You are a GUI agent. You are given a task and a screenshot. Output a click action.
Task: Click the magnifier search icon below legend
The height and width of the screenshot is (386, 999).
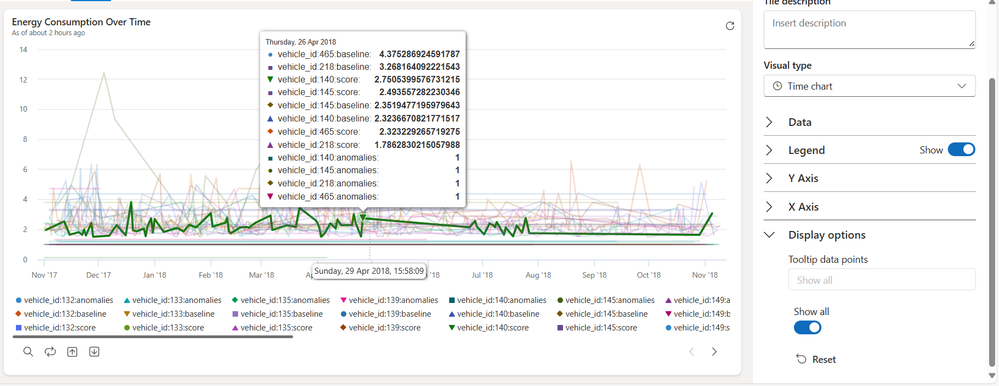pos(28,352)
